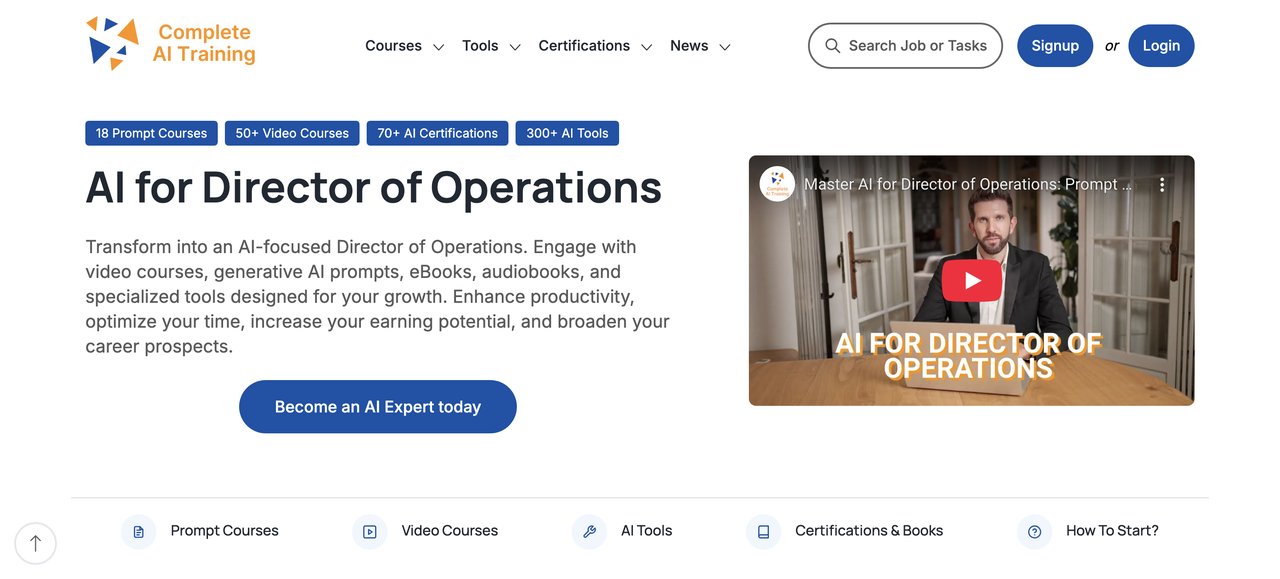Select the 300+ AI Tools badge

click(567, 133)
